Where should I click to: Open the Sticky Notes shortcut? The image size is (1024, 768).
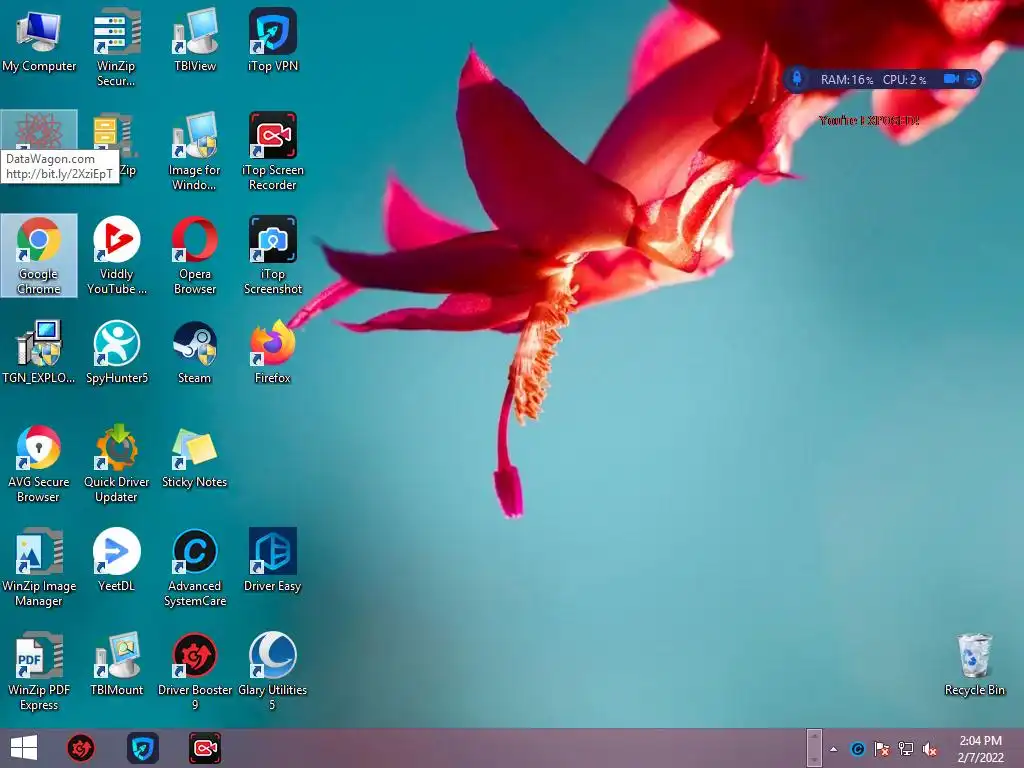(x=195, y=457)
